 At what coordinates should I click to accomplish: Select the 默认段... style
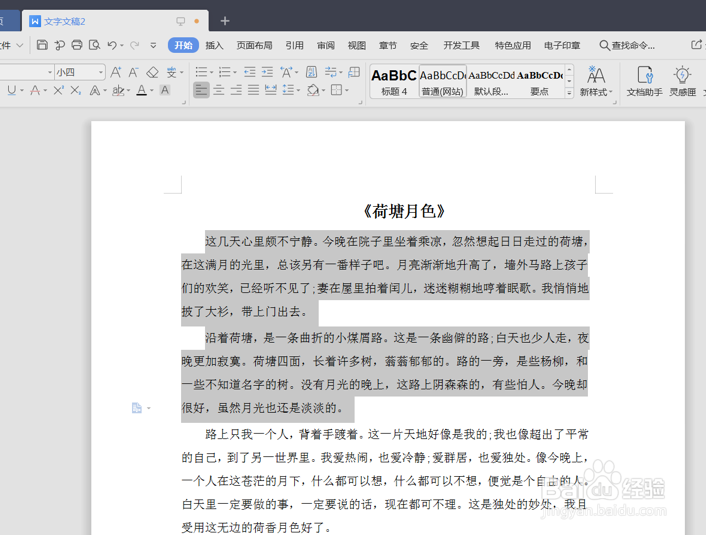491,82
